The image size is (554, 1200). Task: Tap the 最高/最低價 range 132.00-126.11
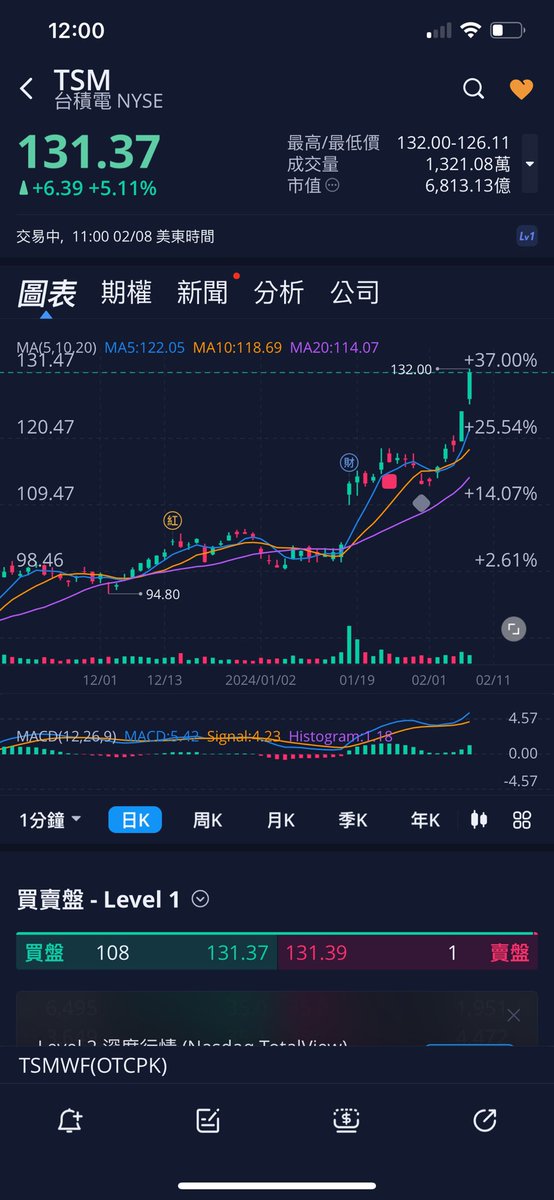pyautogui.click(x=453, y=143)
